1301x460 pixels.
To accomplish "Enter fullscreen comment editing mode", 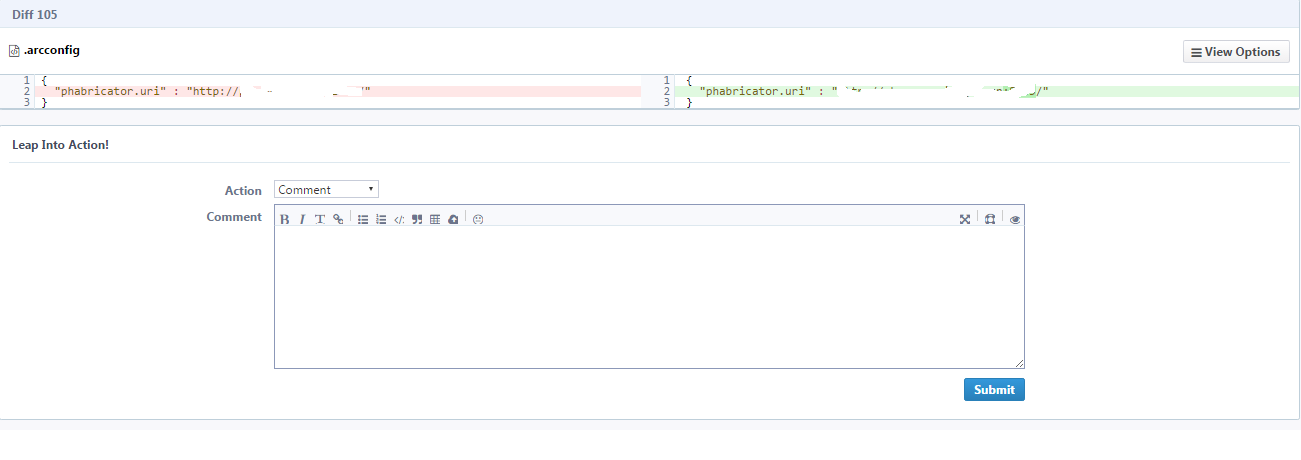I will coord(965,219).
